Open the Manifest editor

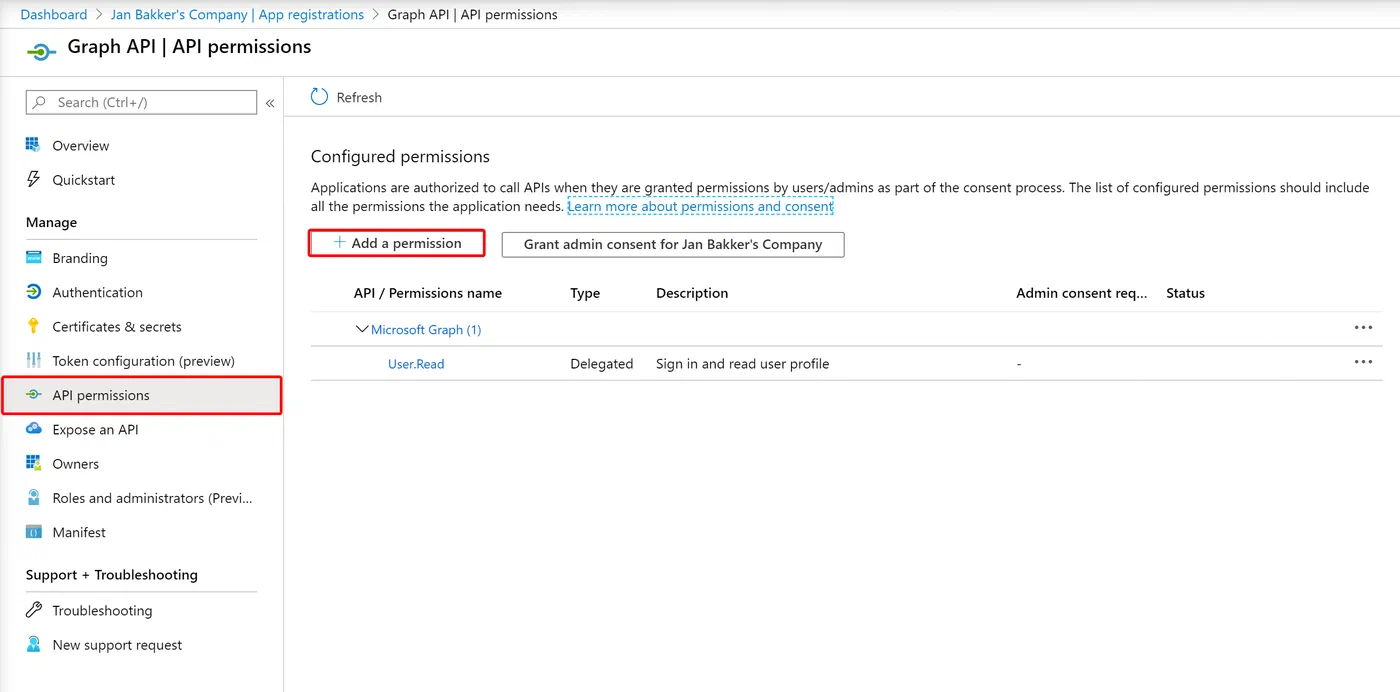pos(79,533)
